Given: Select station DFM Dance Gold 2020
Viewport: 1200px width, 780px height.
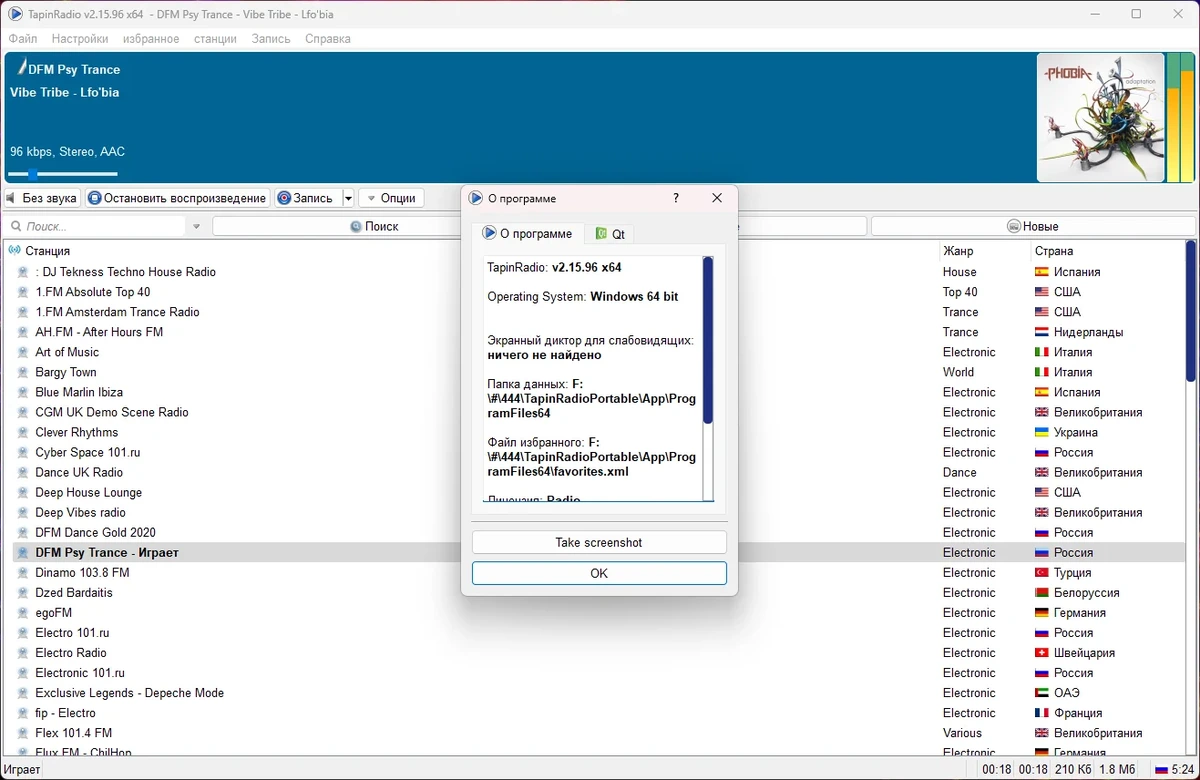Looking at the screenshot, I should point(96,533).
